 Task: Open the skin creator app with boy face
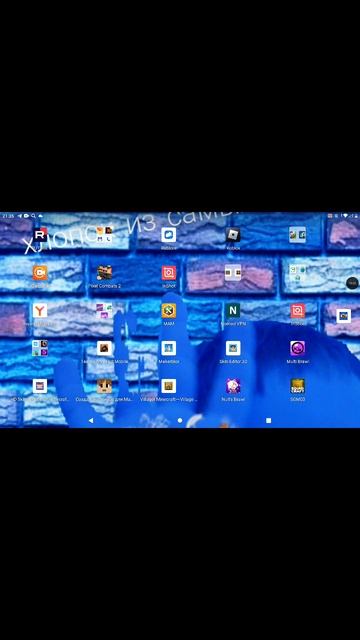[104, 386]
